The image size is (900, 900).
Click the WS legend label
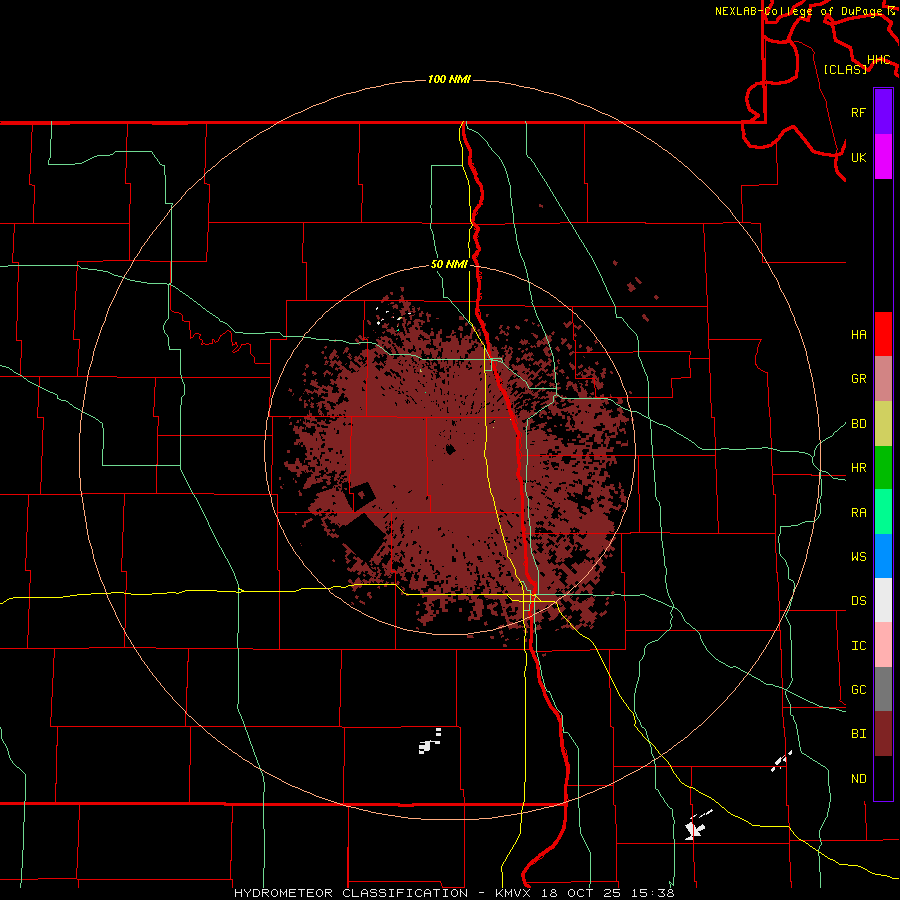pos(858,556)
